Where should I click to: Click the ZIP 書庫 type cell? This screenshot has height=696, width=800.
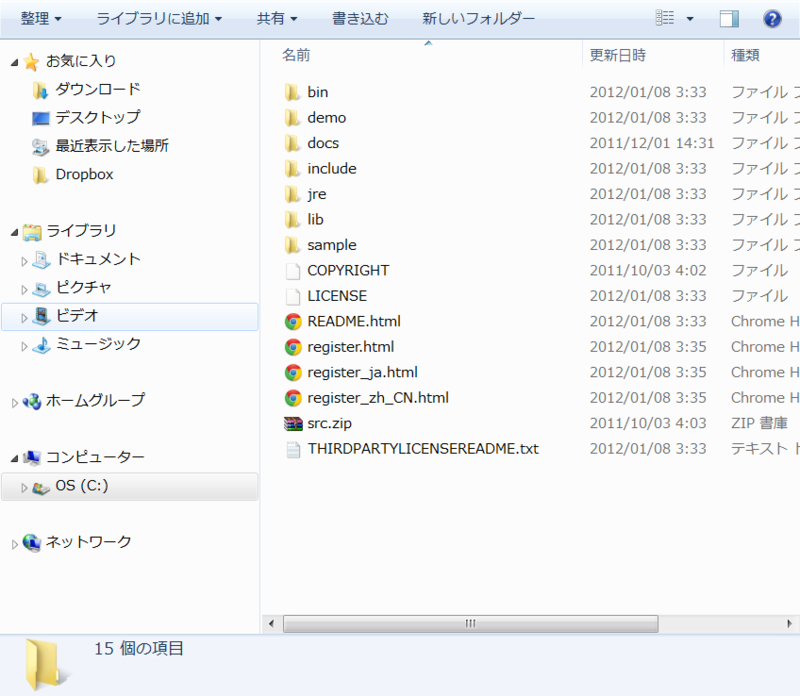760,423
